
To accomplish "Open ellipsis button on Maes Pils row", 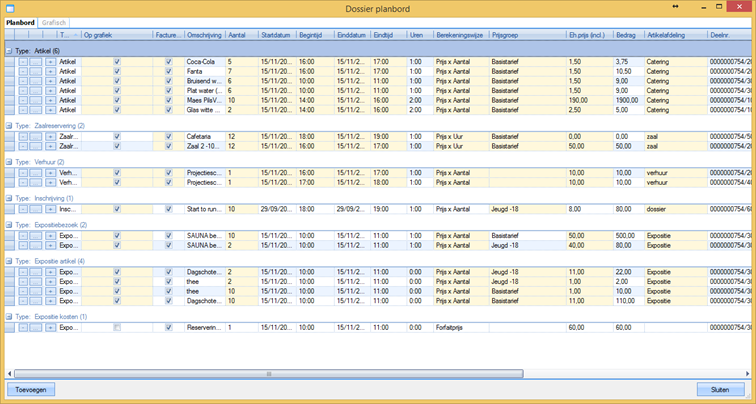I will click(x=36, y=100).
